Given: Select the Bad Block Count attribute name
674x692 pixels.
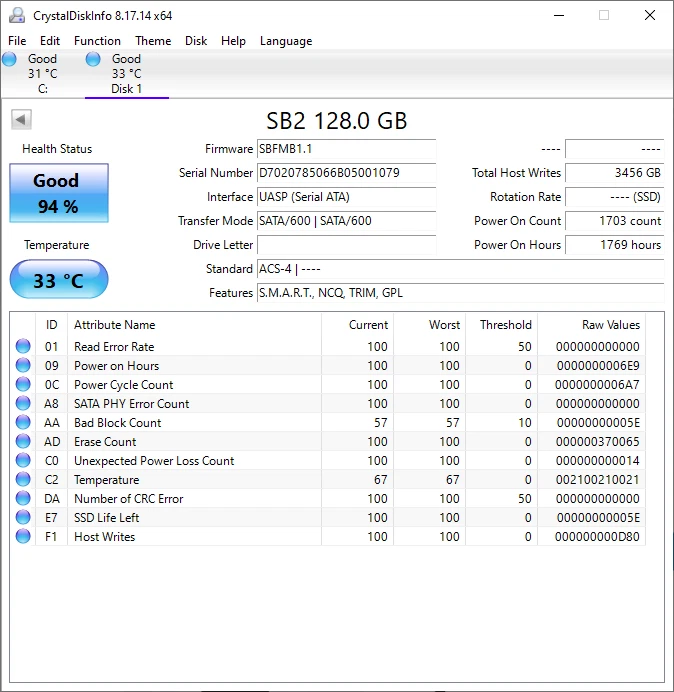Looking at the screenshot, I should click(x=117, y=423).
